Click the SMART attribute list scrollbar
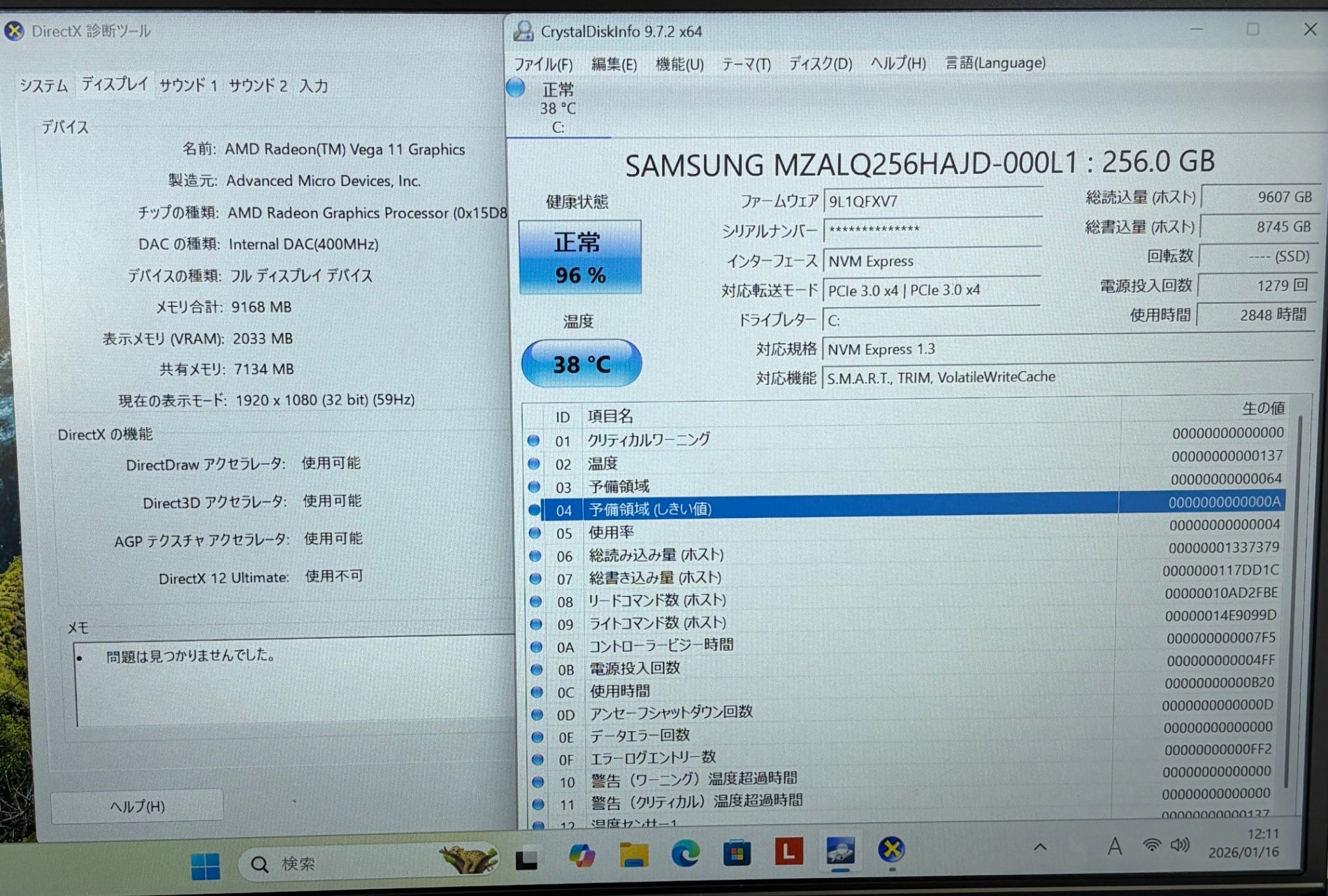The width and height of the screenshot is (1328, 896). 1299,594
